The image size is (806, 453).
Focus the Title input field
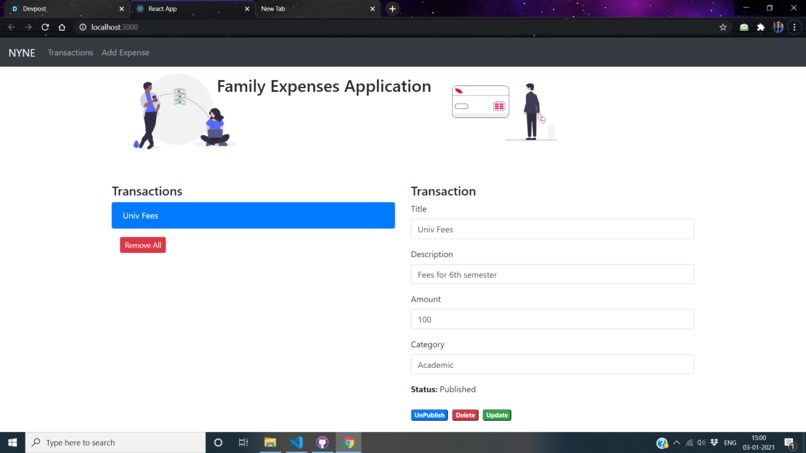[x=553, y=229]
